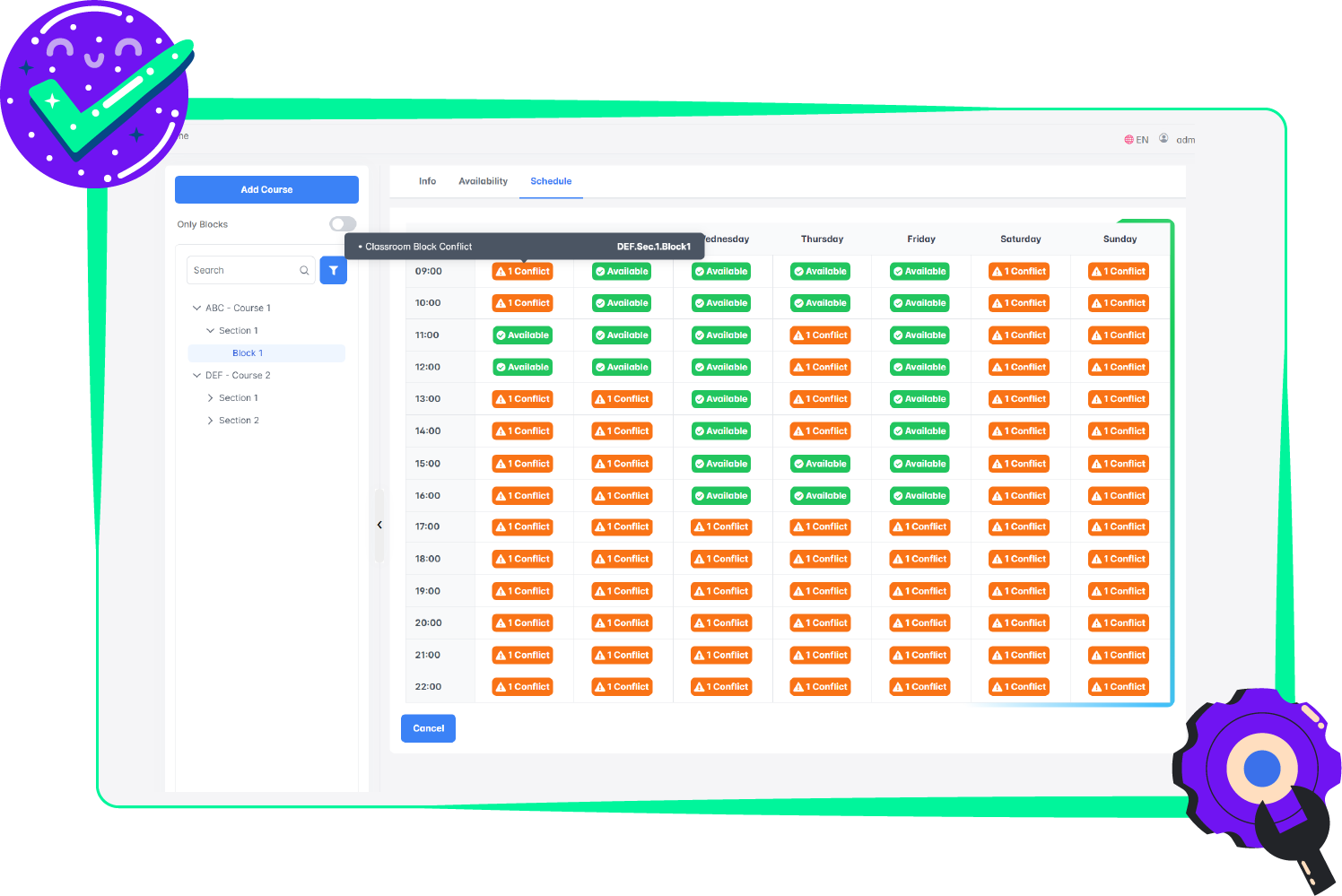The image size is (1342, 896).
Task: Select Block 1 in the course tree
Action: click(x=248, y=353)
